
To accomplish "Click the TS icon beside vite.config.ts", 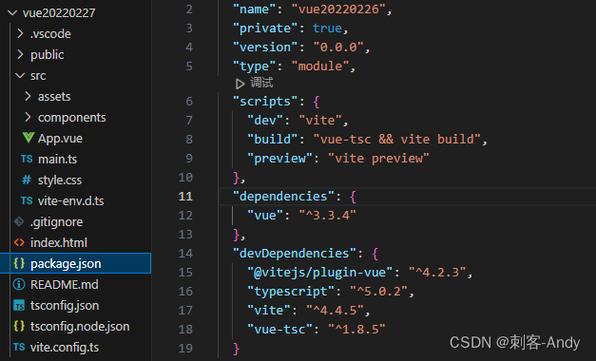I will click(x=19, y=347).
